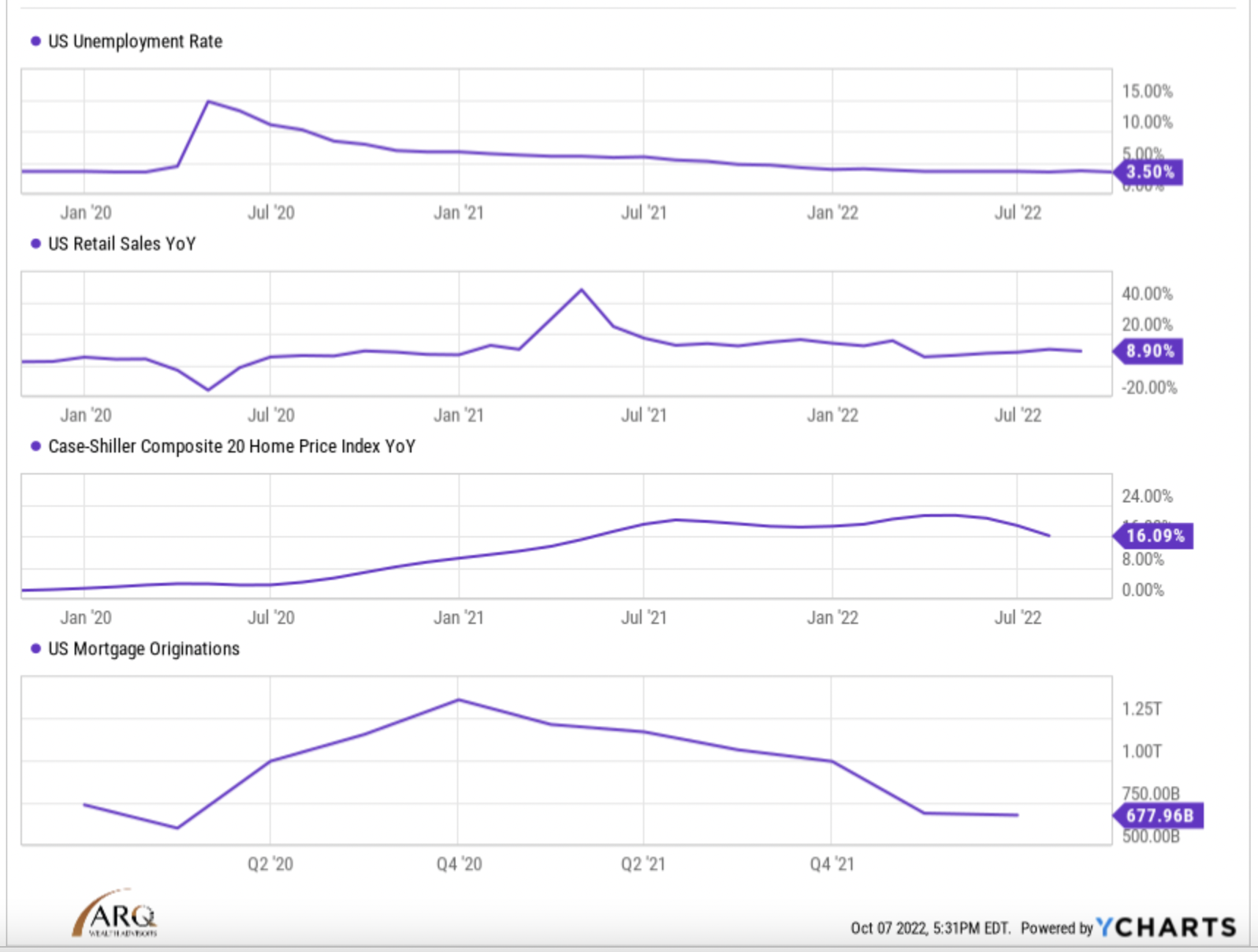Click the "US Retail Sales YoY" legend label
Image resolution: width=1258 pixels, height=952 pixels.
[122, 244]
